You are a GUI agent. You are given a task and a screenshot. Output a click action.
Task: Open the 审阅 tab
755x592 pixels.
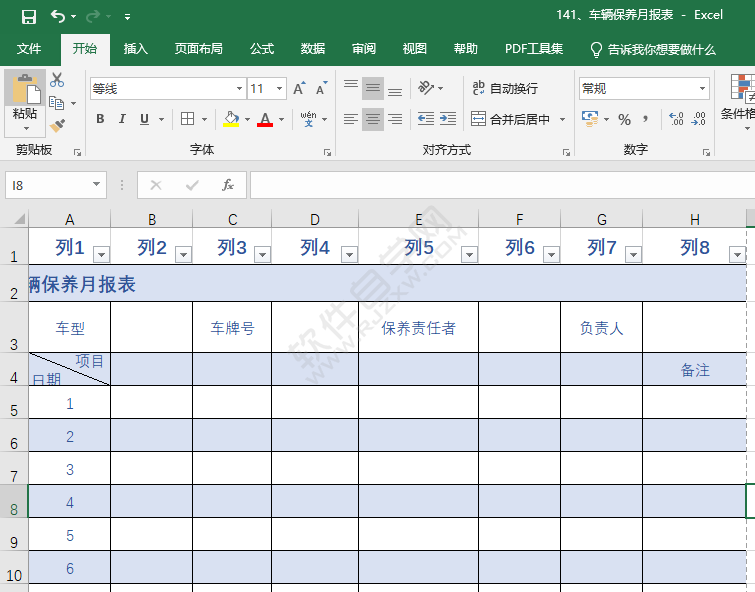coord(364,49)
